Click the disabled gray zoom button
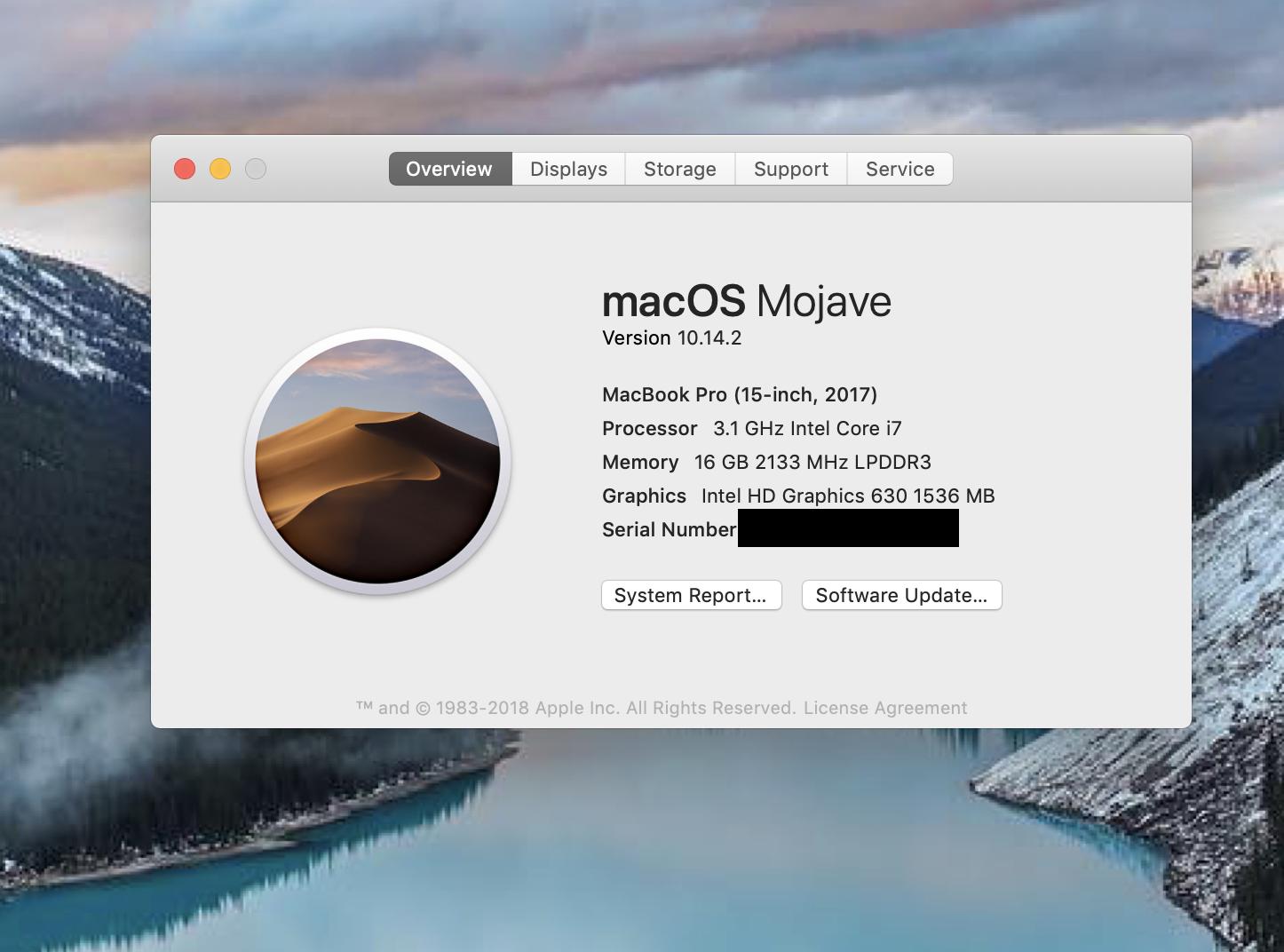Screen dimensions: 1284x952 (x=256, y=169)
